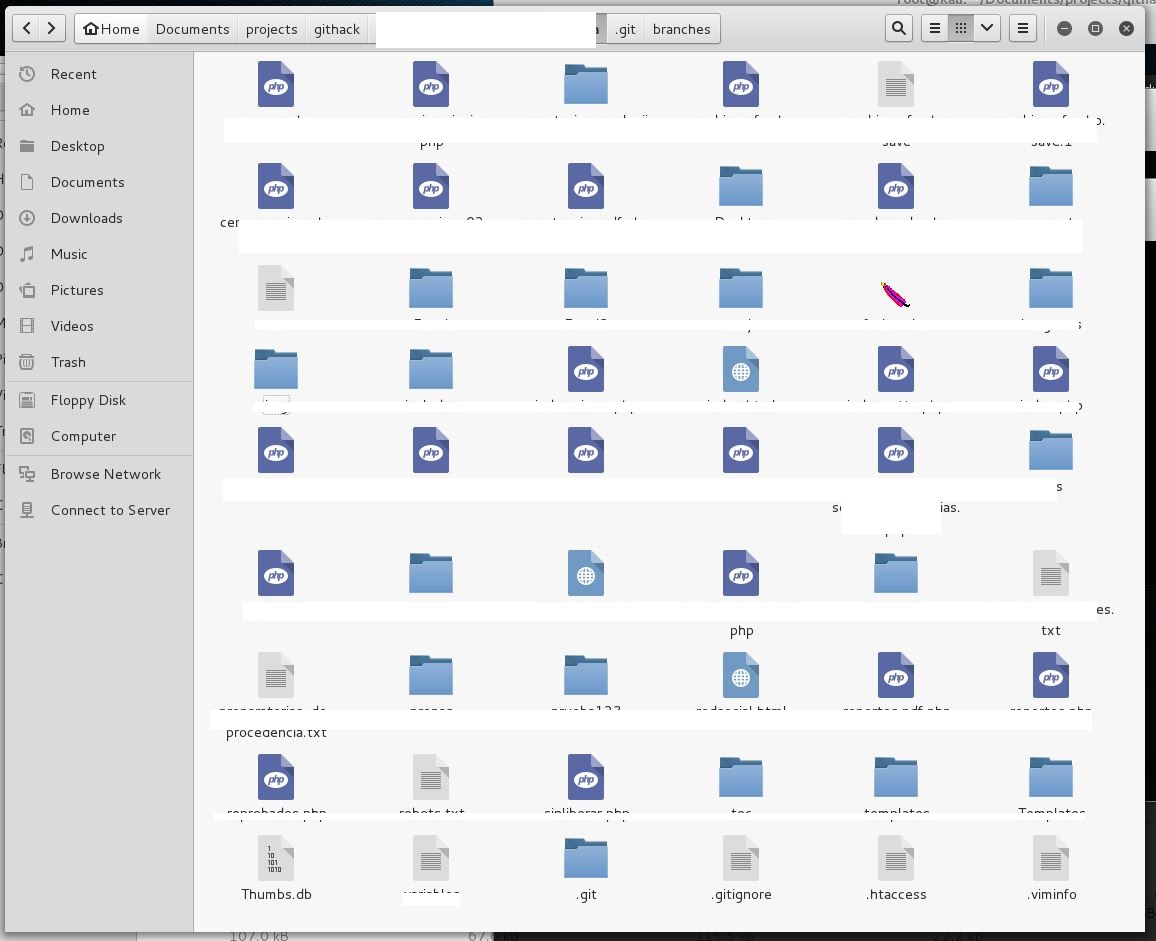Navigate to Home in path bar

click(111, 29)
